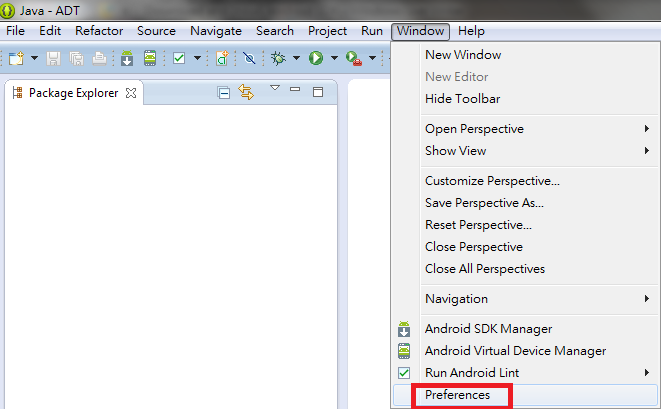Open Preferences from the Window menu

coord(525,395)
